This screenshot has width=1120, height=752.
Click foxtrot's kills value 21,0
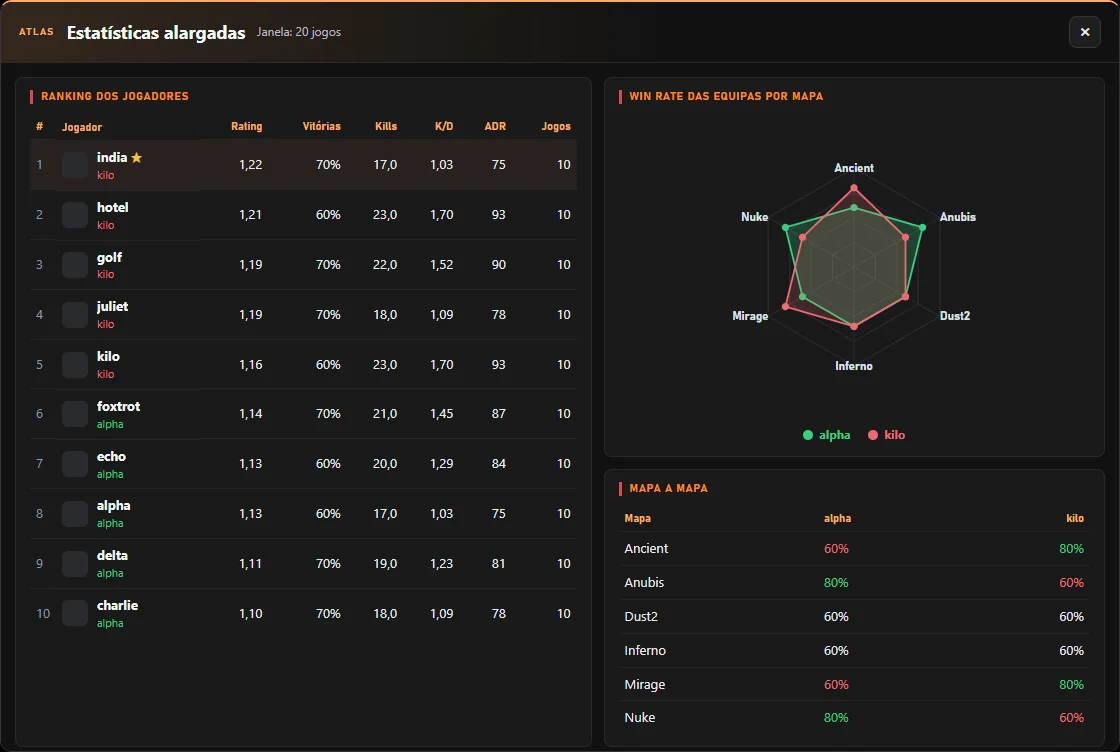click(385, 414)
